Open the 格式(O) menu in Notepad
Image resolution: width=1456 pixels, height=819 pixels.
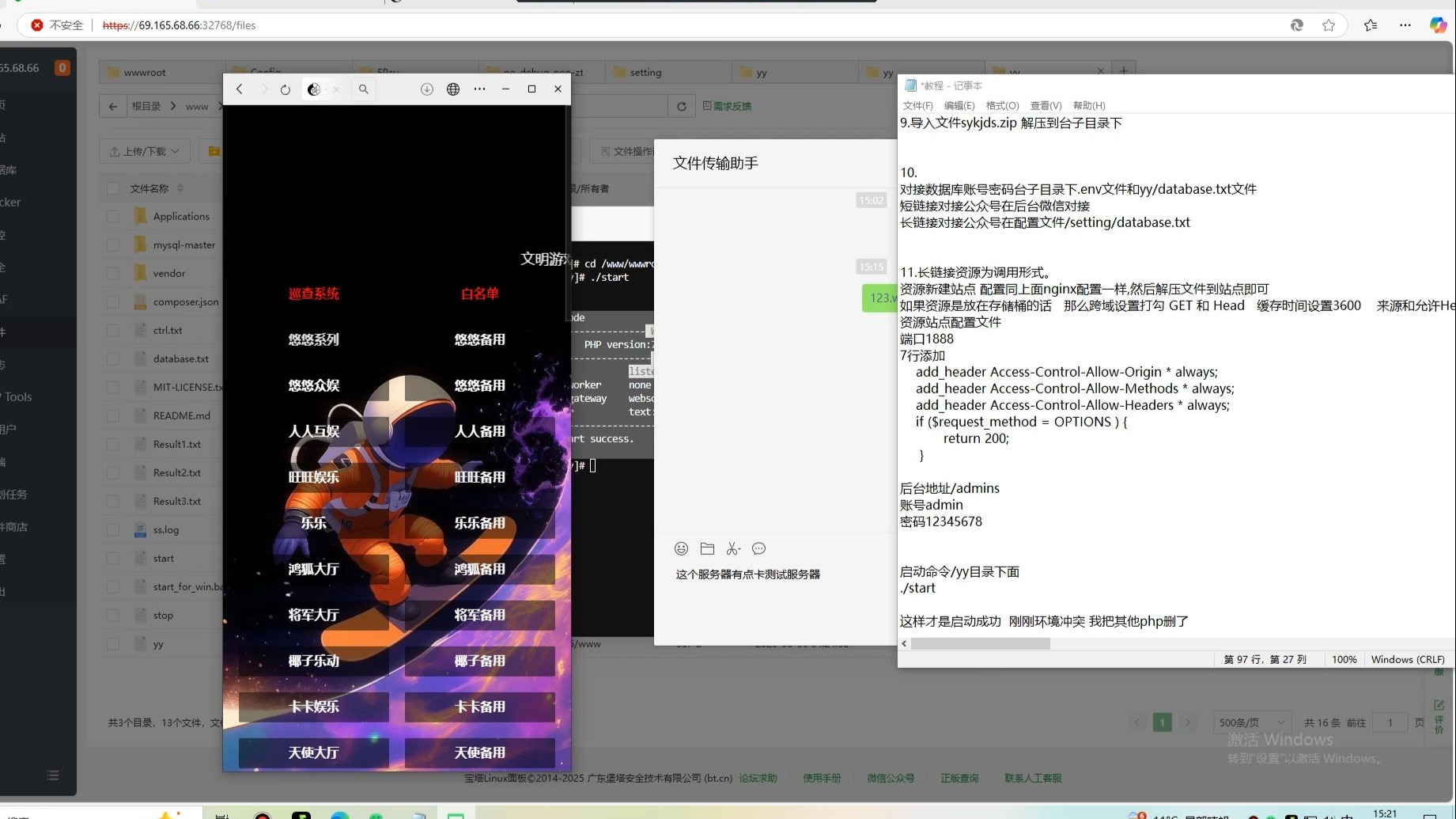tap(1002, 105)
